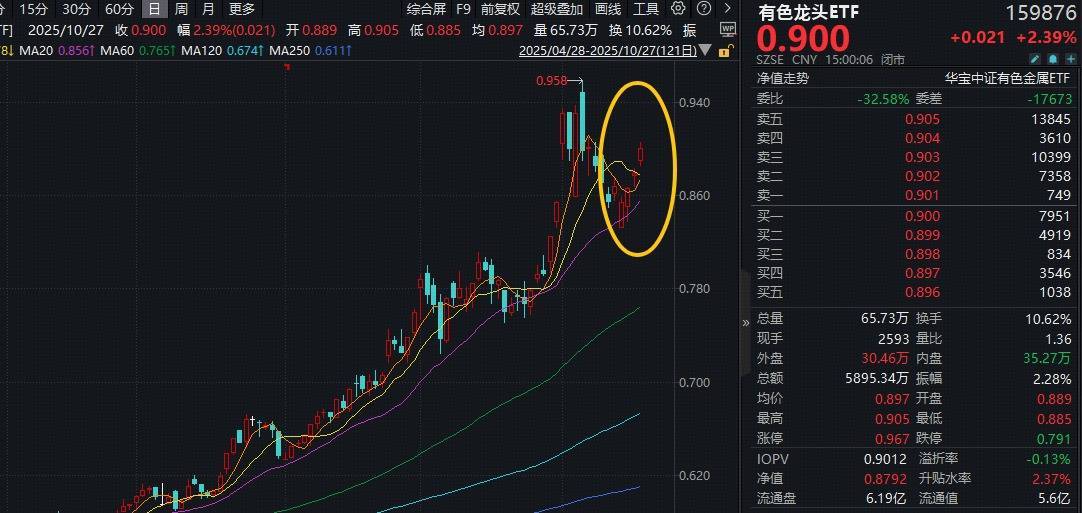Toggle the orange date range lock

coord(724,51)
